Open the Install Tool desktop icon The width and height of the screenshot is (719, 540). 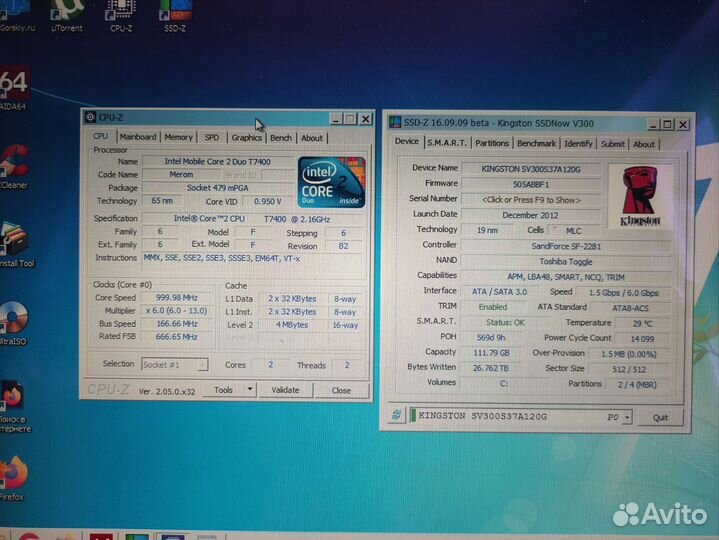click(17, 244)
